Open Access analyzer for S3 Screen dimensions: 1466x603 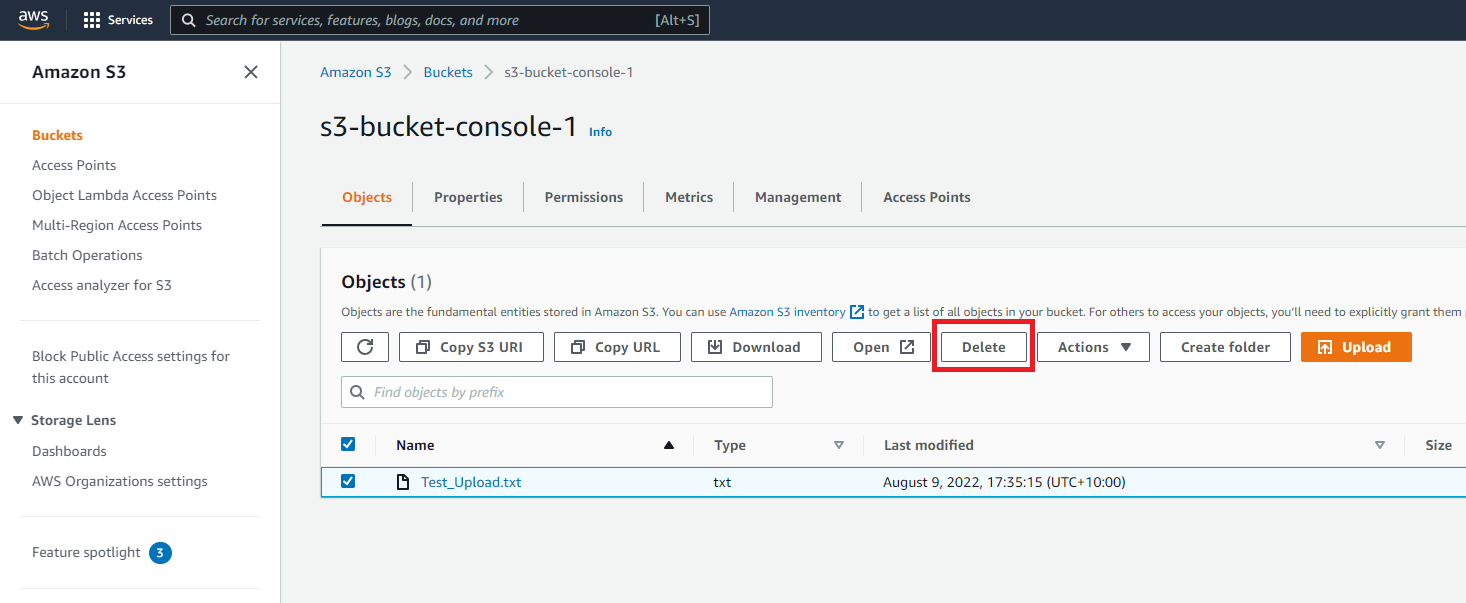pos(102,285)
